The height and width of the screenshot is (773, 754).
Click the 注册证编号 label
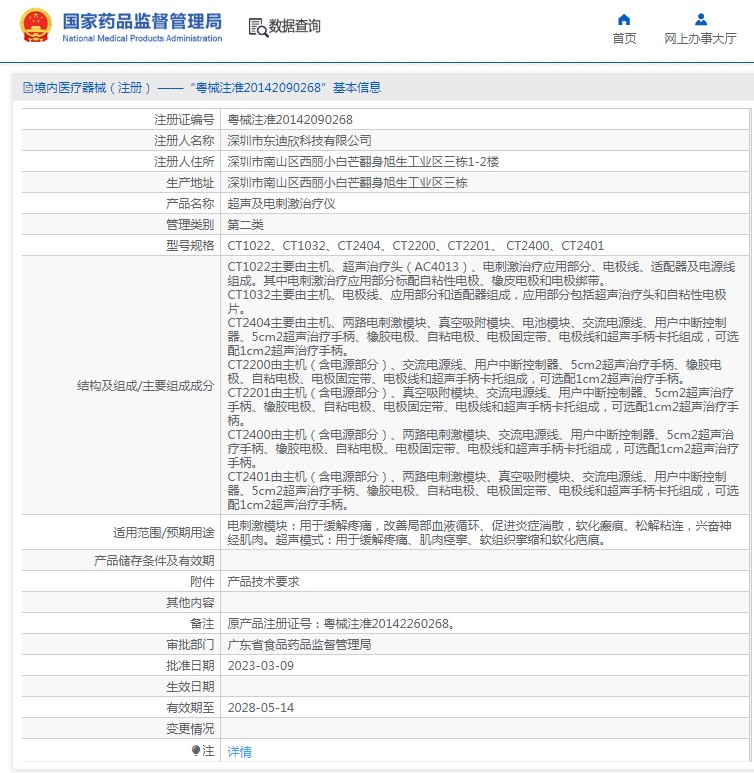pos(184,120)
